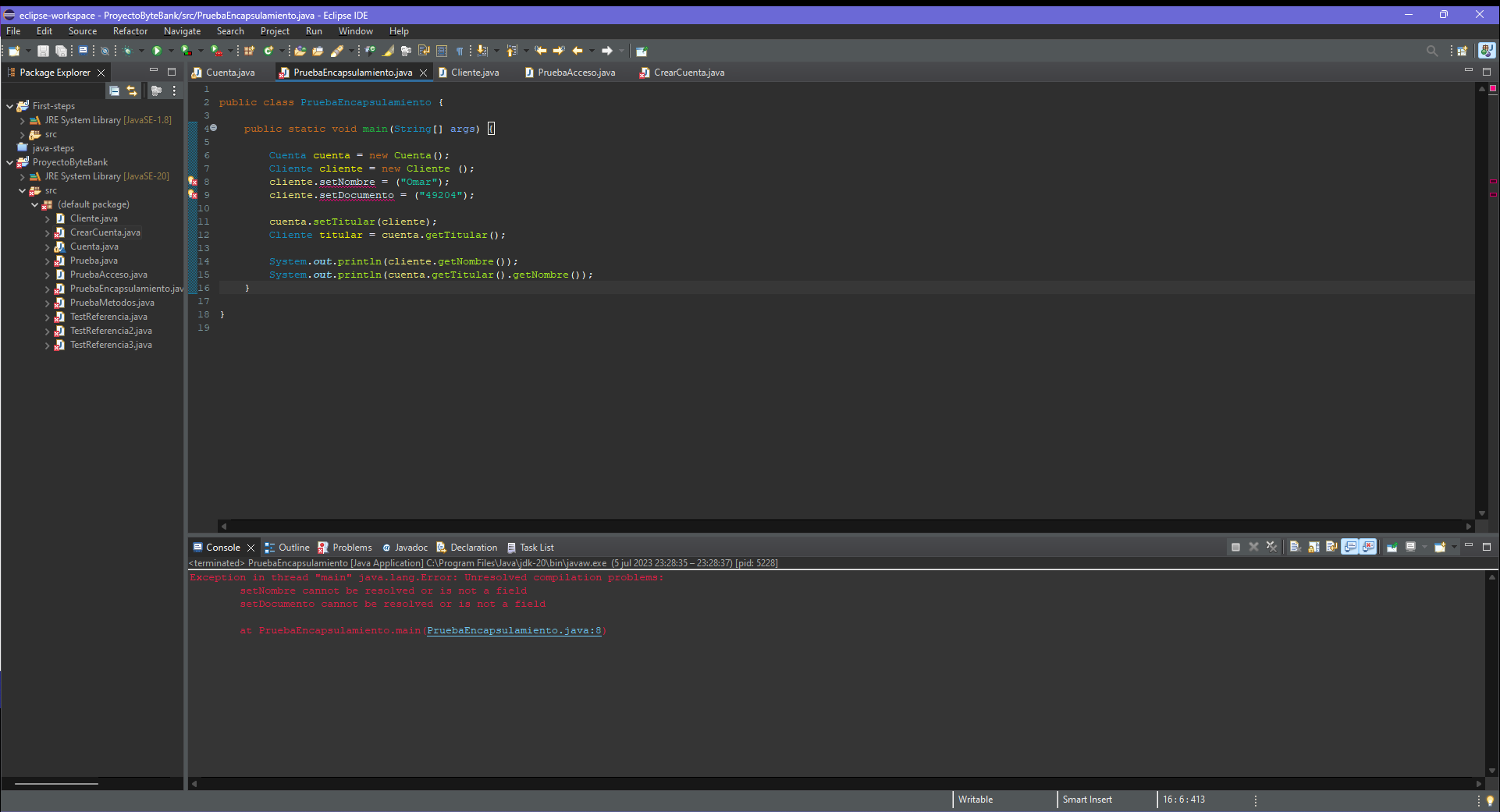Click the Open Perspective icon
This screenshot has height=812, width=1500.
[x=1463, y=51]
